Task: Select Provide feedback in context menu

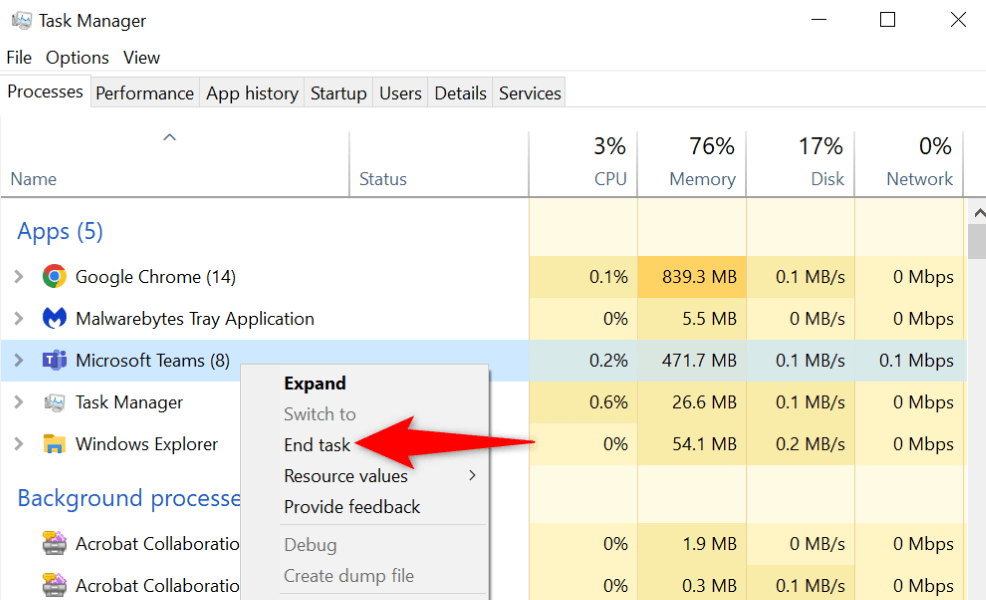Action: (x=352, y=507)
